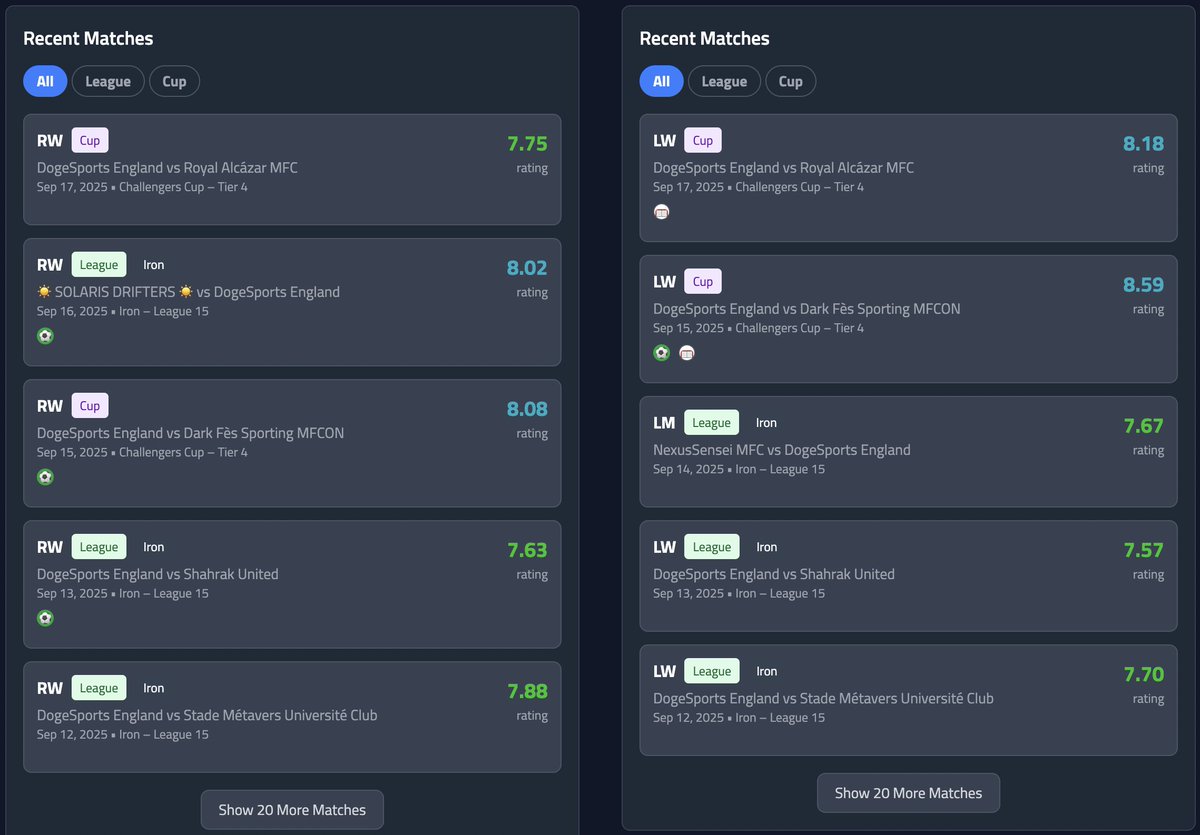Click Show 20 More Matches under the RW matches

292,810
